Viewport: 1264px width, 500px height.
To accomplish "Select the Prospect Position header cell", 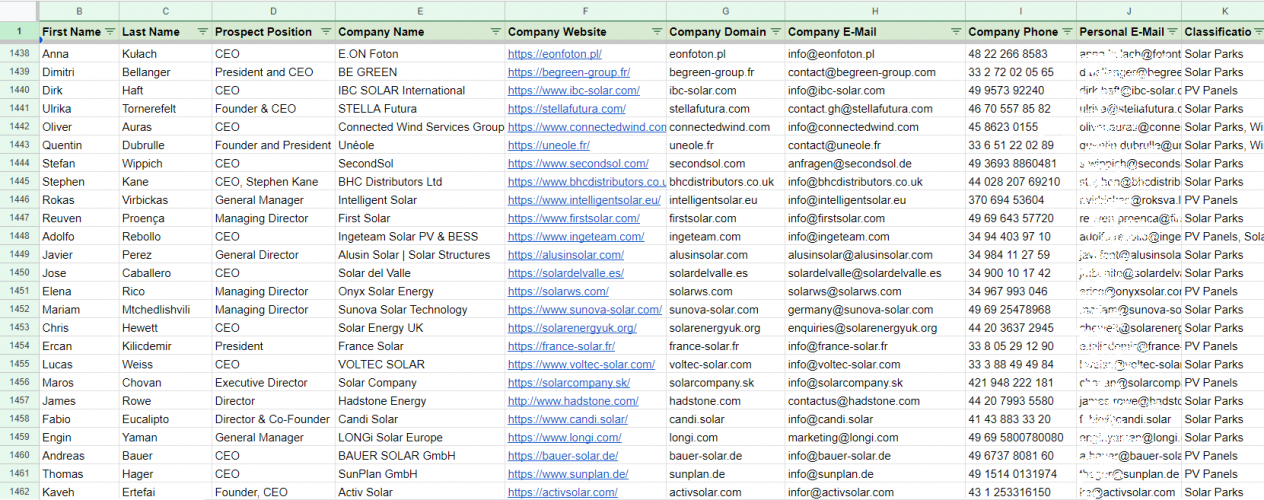I will 273,32.
